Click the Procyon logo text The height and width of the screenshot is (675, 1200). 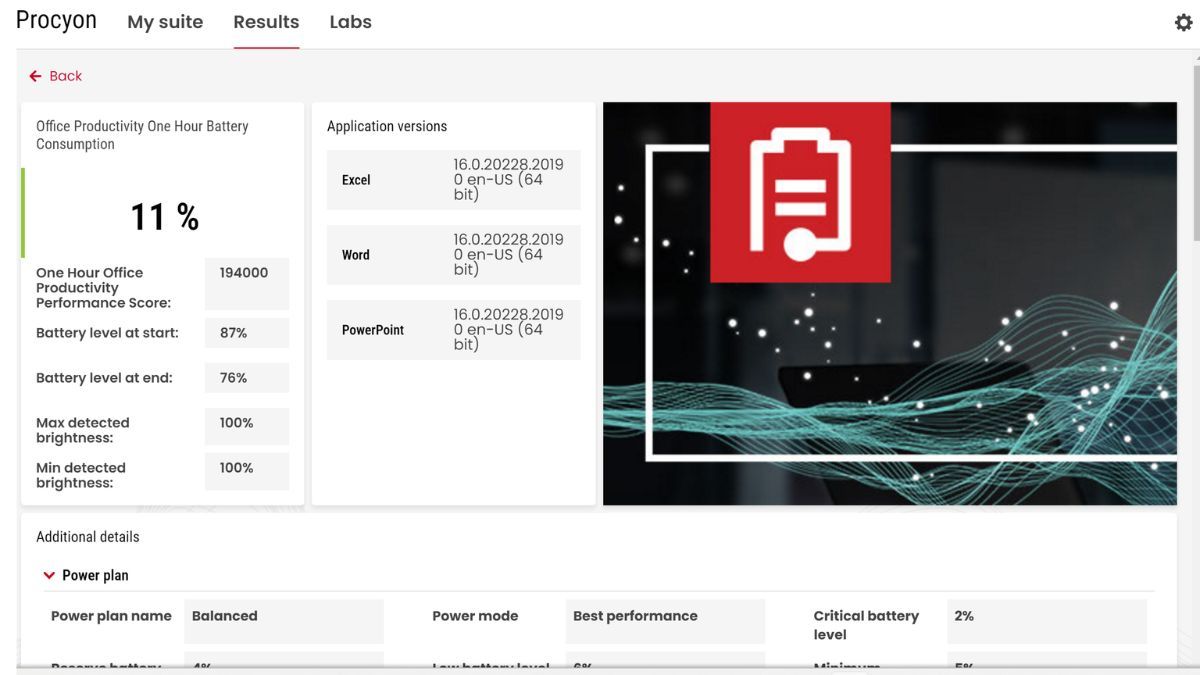[x=56, y=21]
